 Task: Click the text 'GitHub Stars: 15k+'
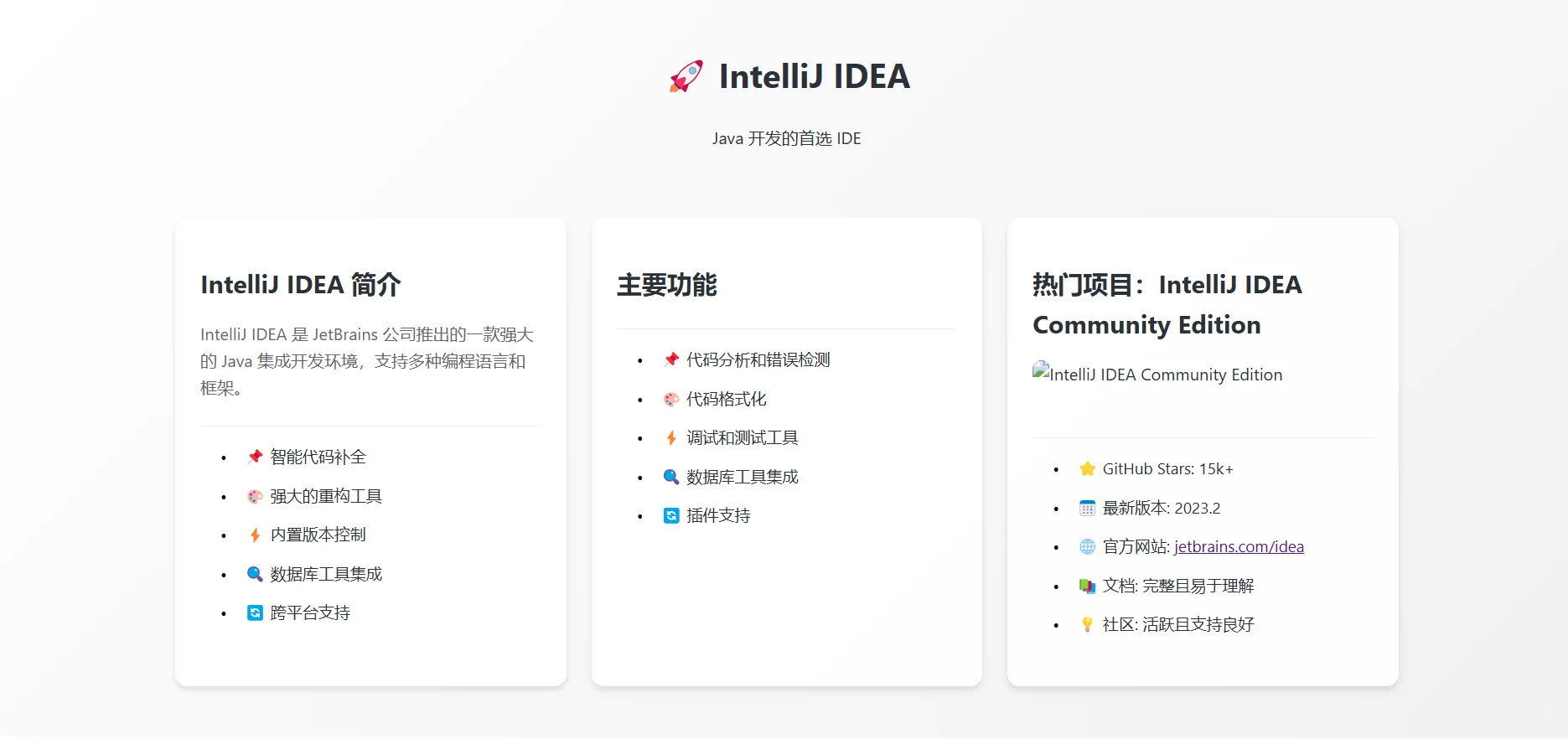pyautogui.click(x=1168, y=468)
